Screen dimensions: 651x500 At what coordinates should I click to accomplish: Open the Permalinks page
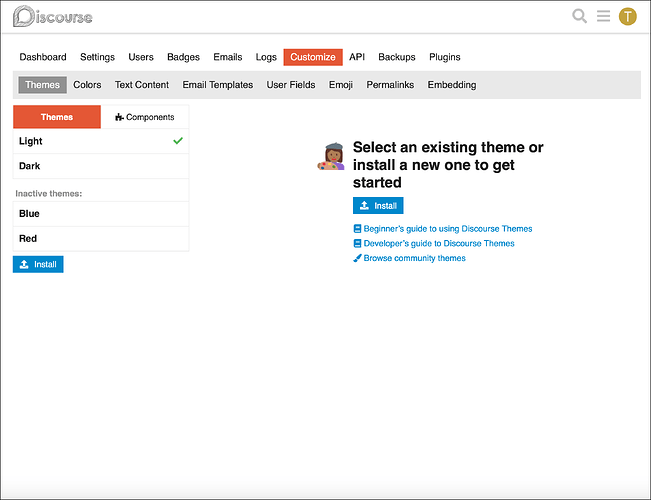390,85
